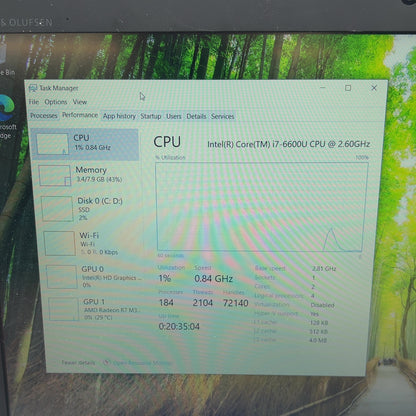Click the 2104 threads count

tap(203, 303)
